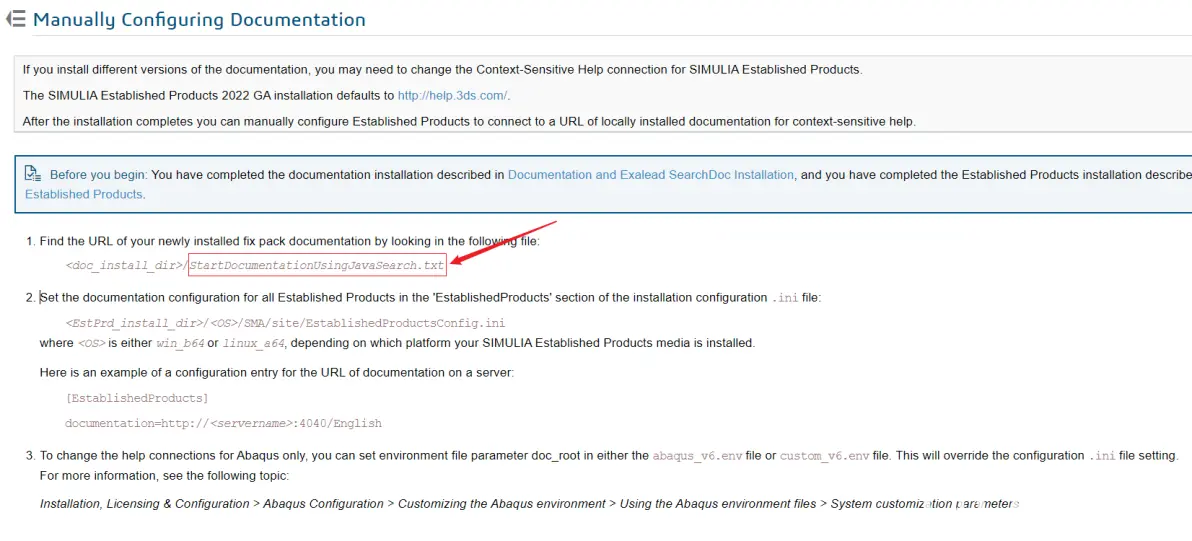Image resolution: width=1192 pixels, height=541 pixels.
Task: Click the 'Before you begin' note icon
Action: tap(33, 173)
